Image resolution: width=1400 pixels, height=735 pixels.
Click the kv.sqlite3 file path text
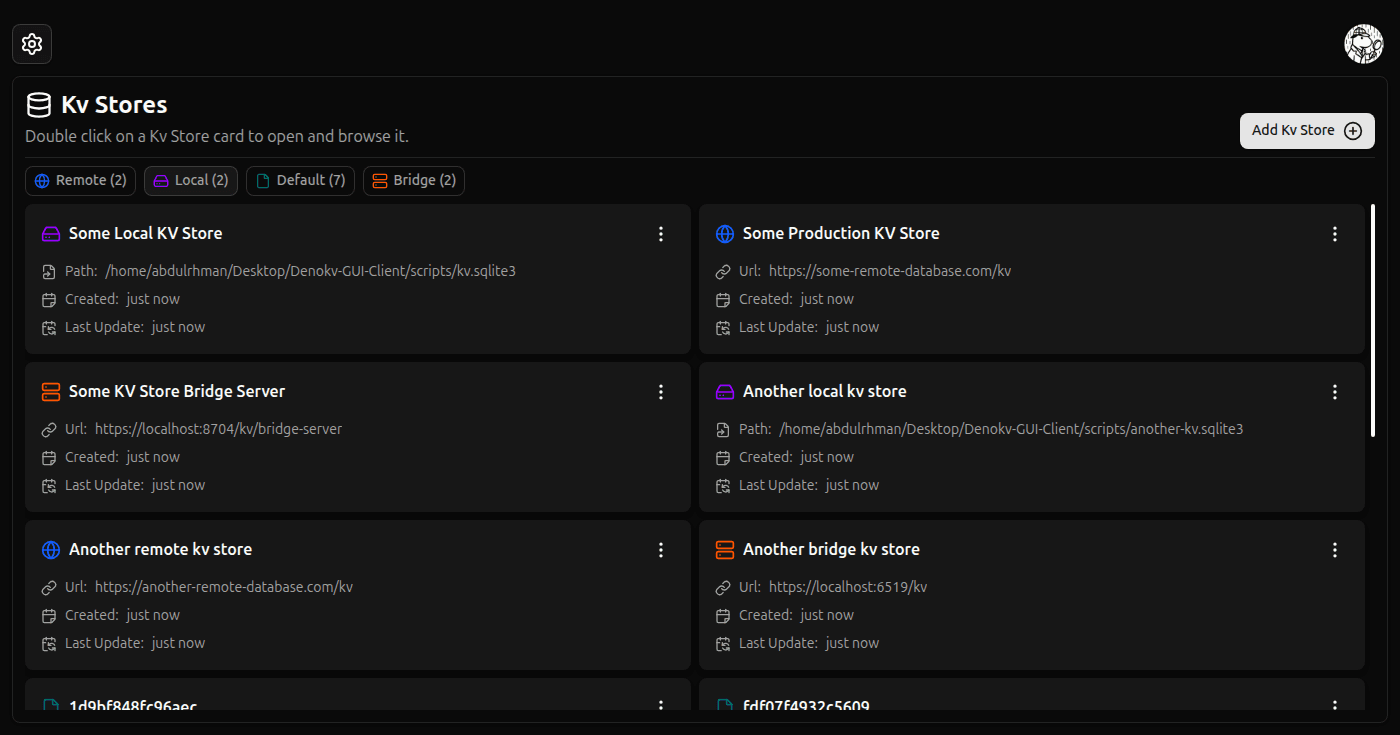tap(311, 271)
